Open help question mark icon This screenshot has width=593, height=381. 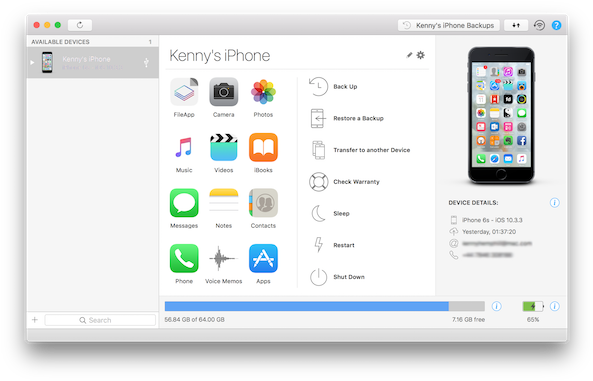(x=556, y=25)
